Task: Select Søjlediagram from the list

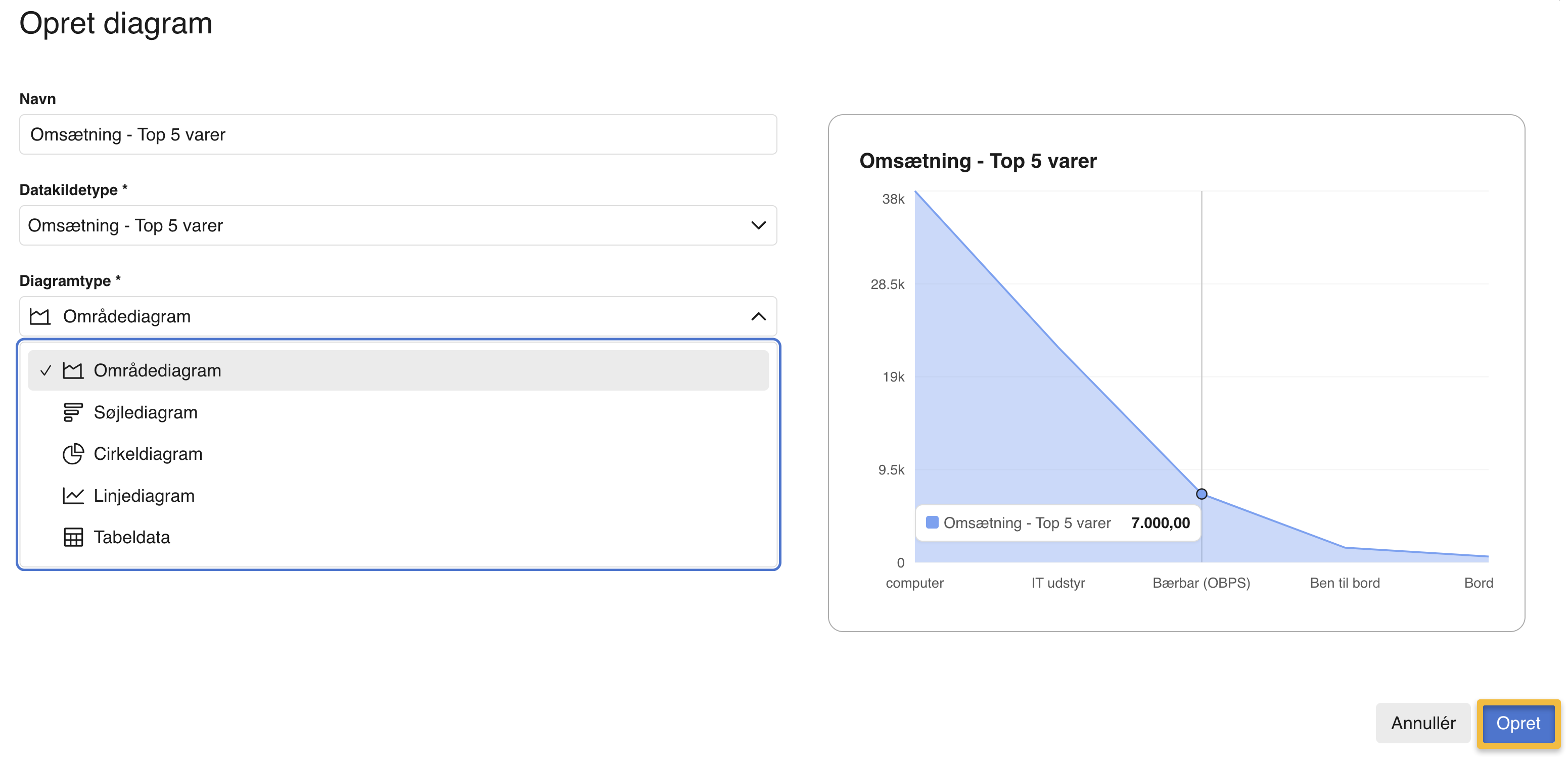Action: [146, 412]
